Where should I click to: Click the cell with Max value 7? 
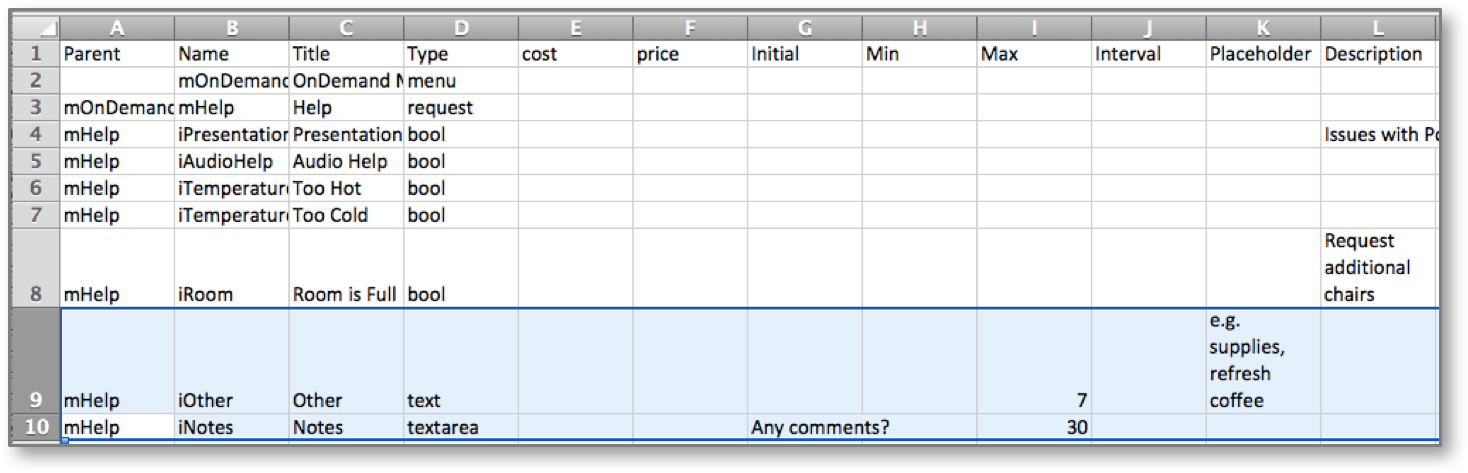[1034, 361]
